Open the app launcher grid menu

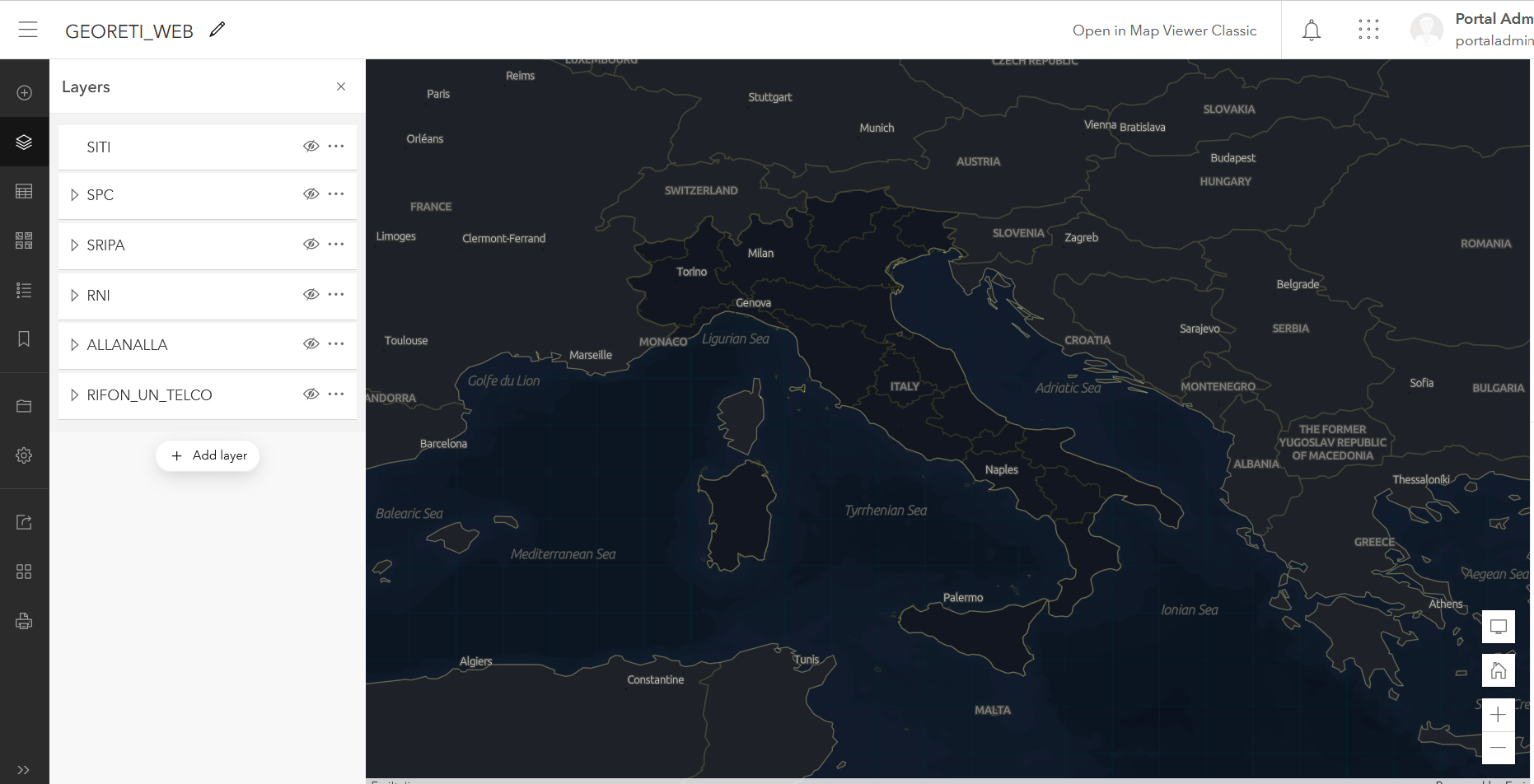(1368, 29)
